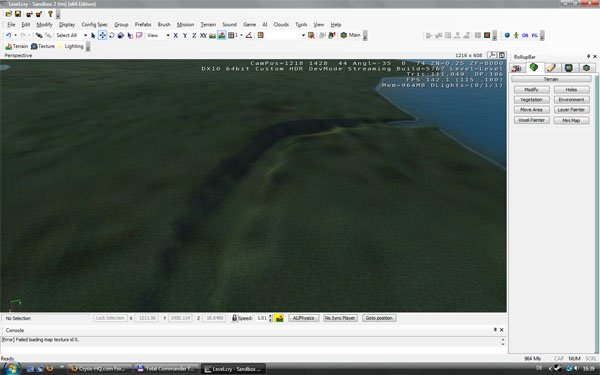The width and height of the screenshot is (600, 375).
Task: Toggle the No Sync Player button
Action: 340,318
